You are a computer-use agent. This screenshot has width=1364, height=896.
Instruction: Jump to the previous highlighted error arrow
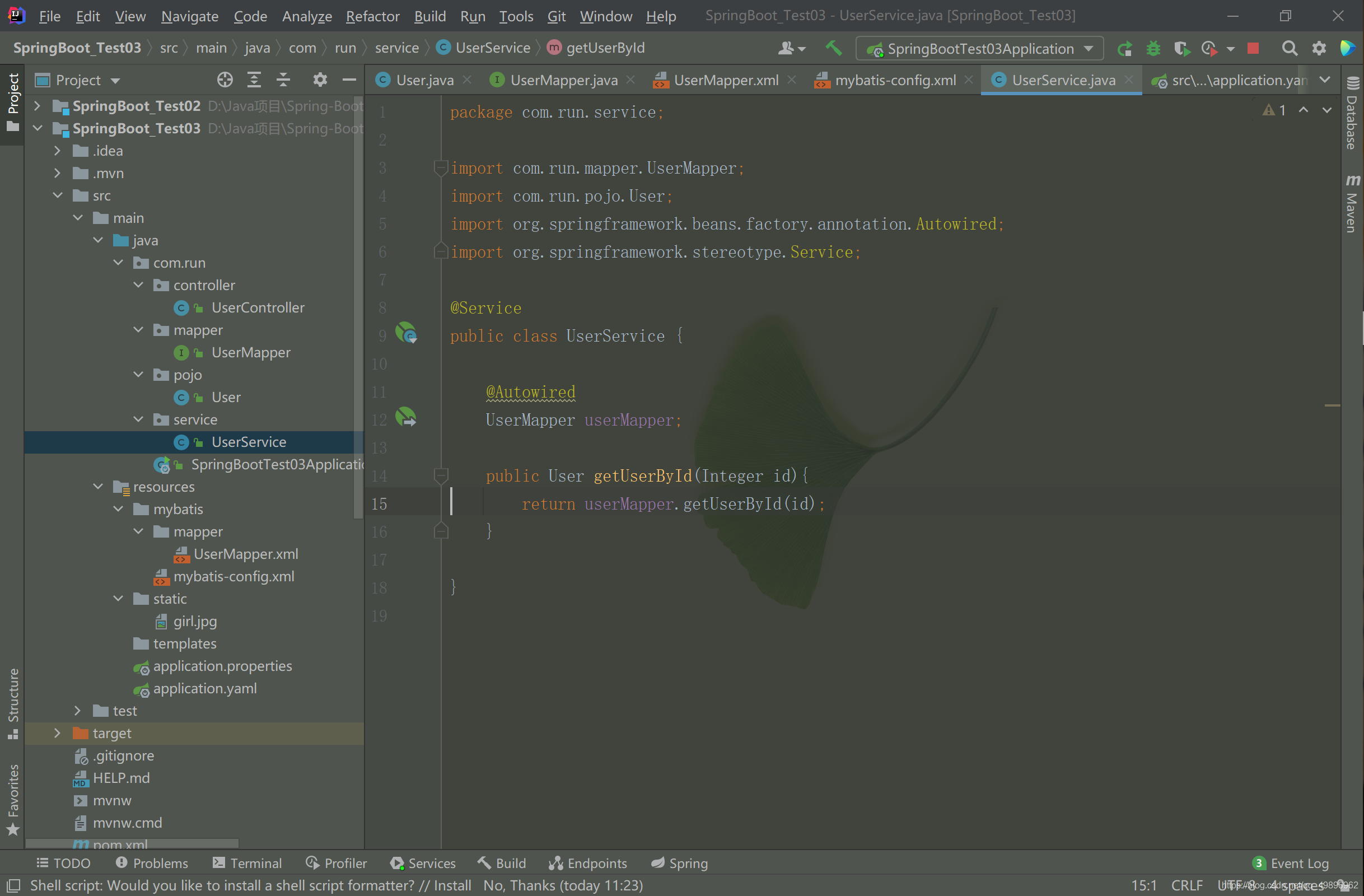pyautogui.click(x=1304, y=110)
